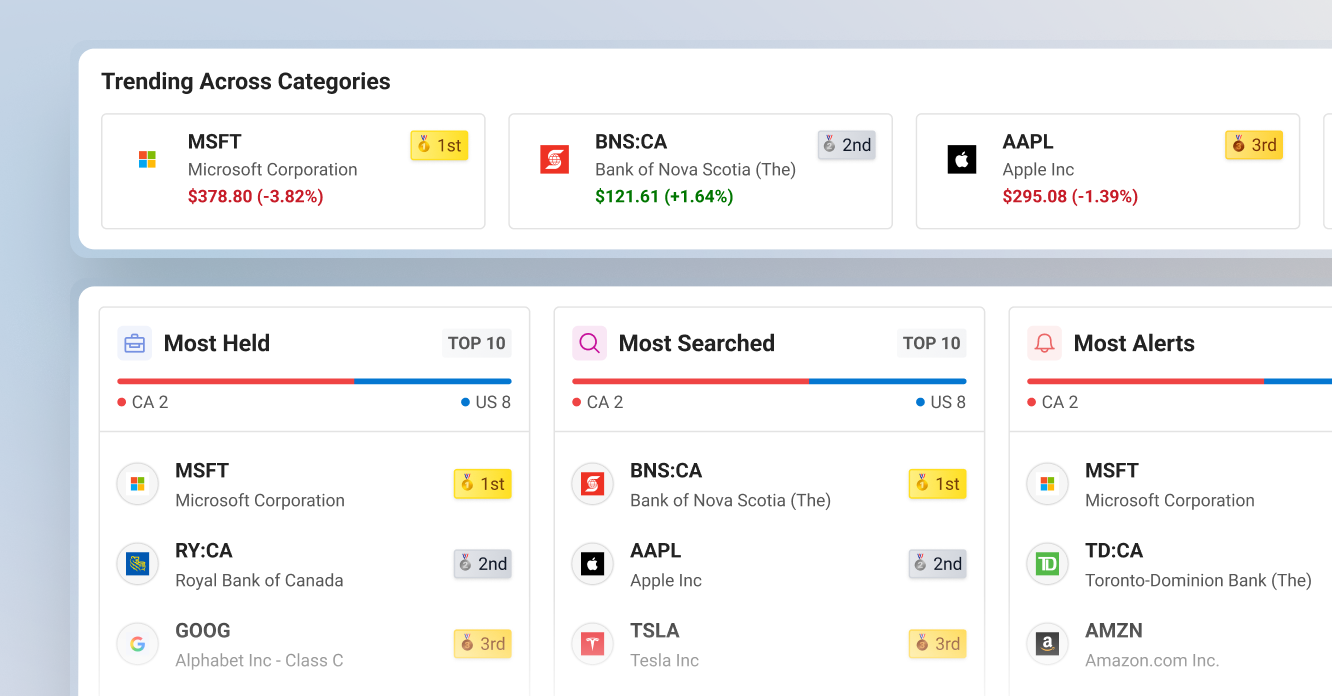Click Microsoft logo in Most Held list
Screen dimensions: 1332x696
point(138,484)
